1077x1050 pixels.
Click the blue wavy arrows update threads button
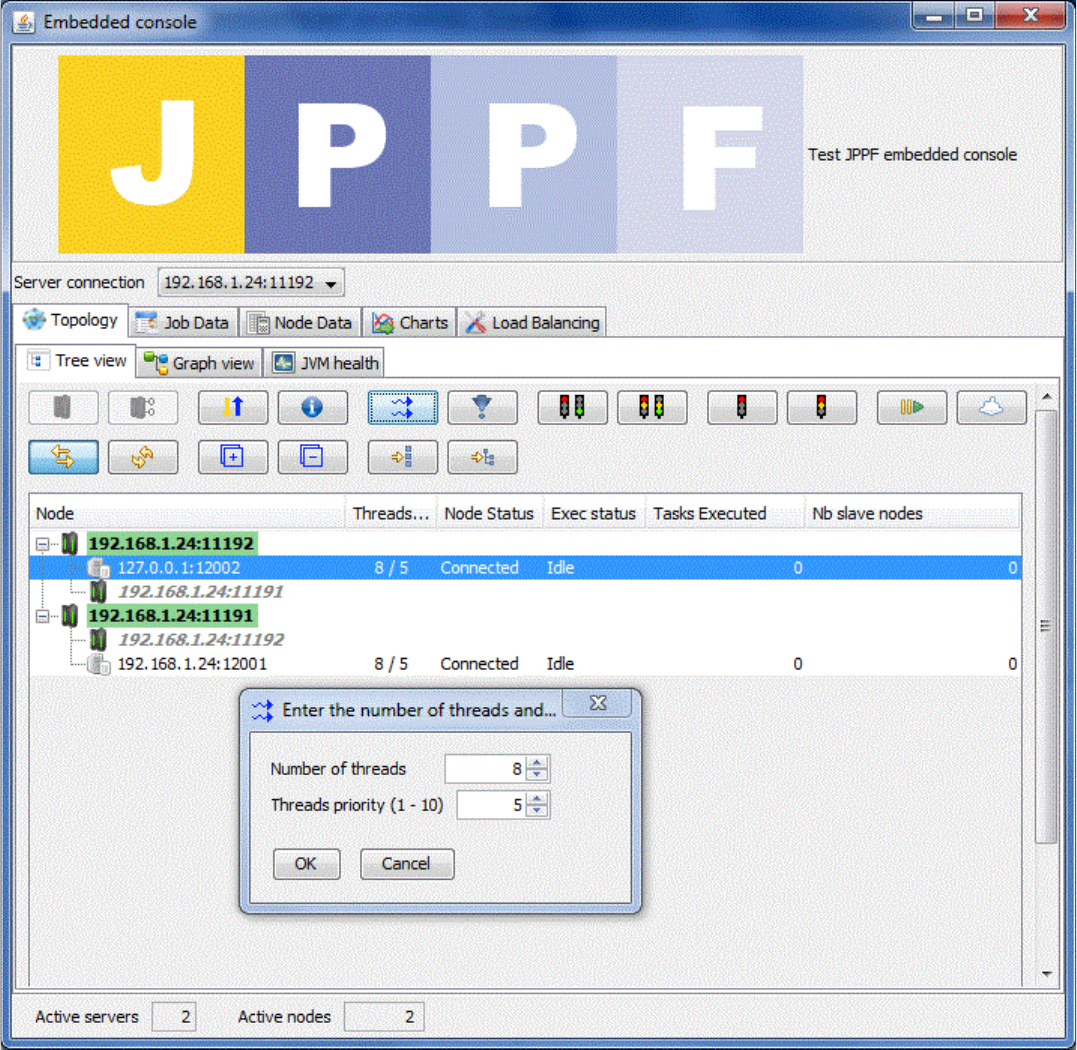pos(403,408)
